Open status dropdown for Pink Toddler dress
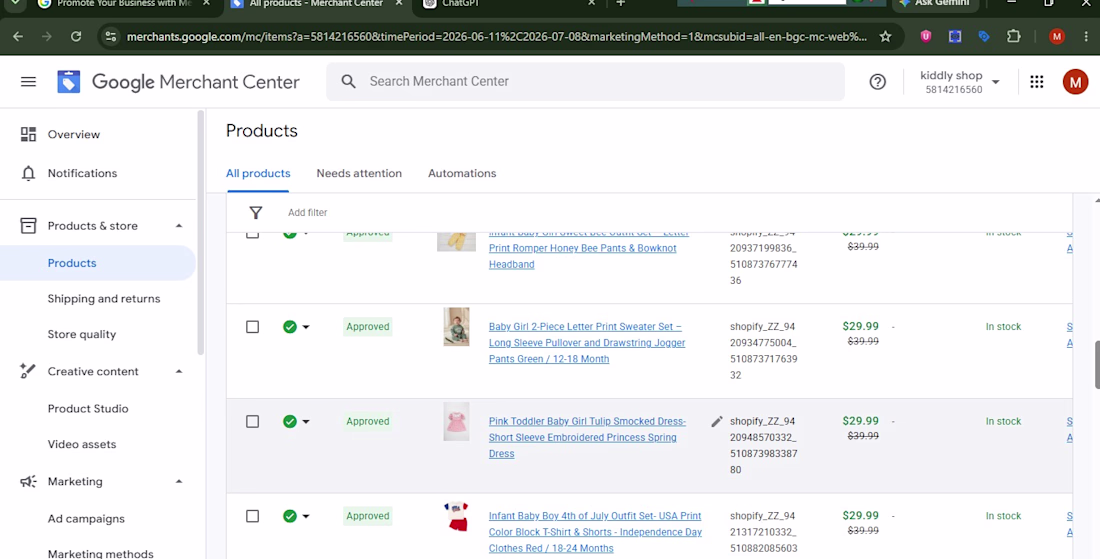This screenshot has width=1100, height=559. point(306,422)
